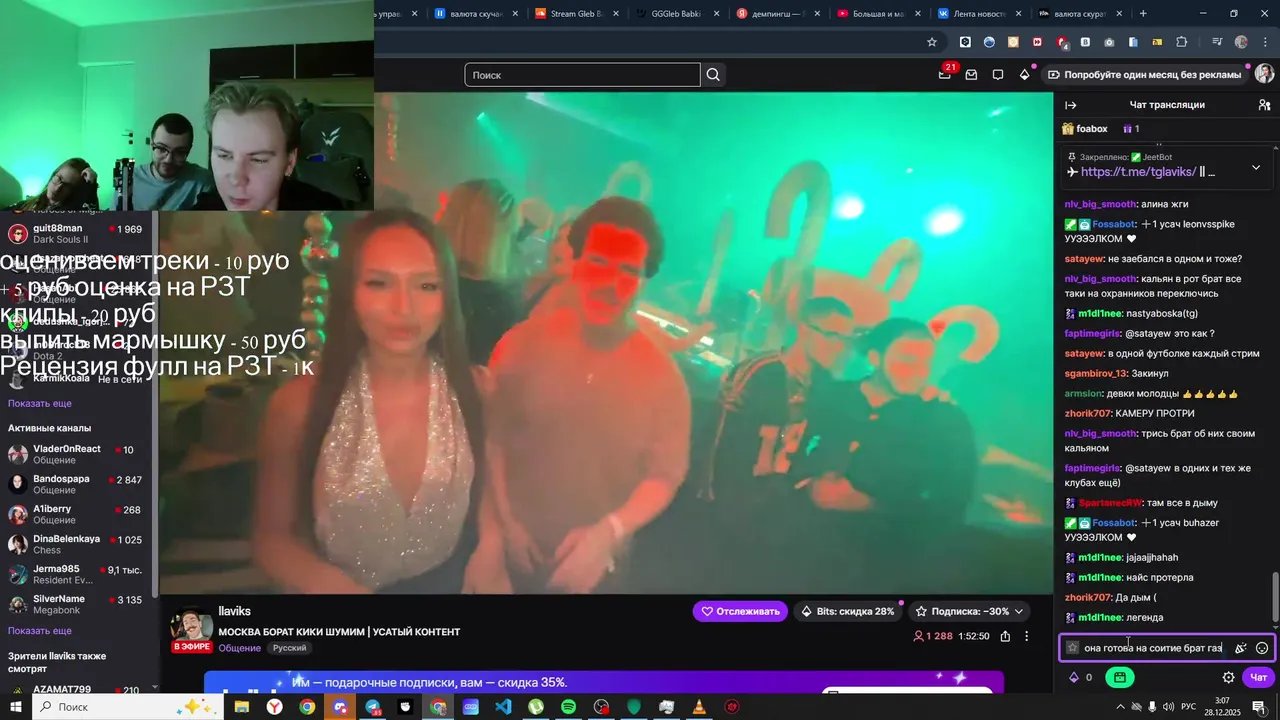Open Windows taskbar Поиск search box
The image size is (1280, 720).
130,707
